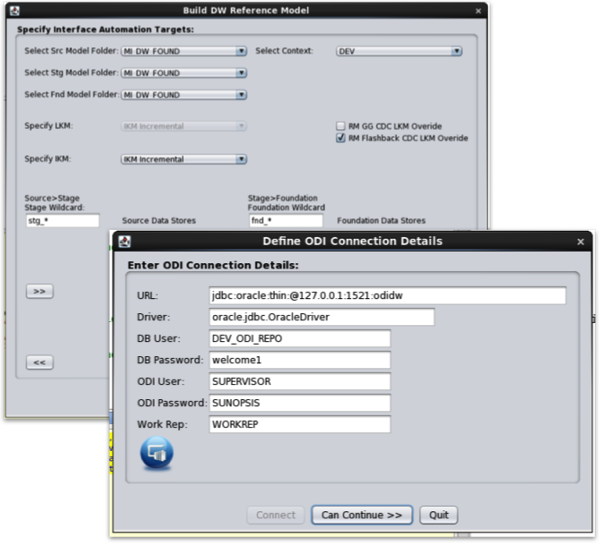Click the Enter ODI Connection Details heading
The height and width of the screenshot is (543, 600).
[213, 265]
